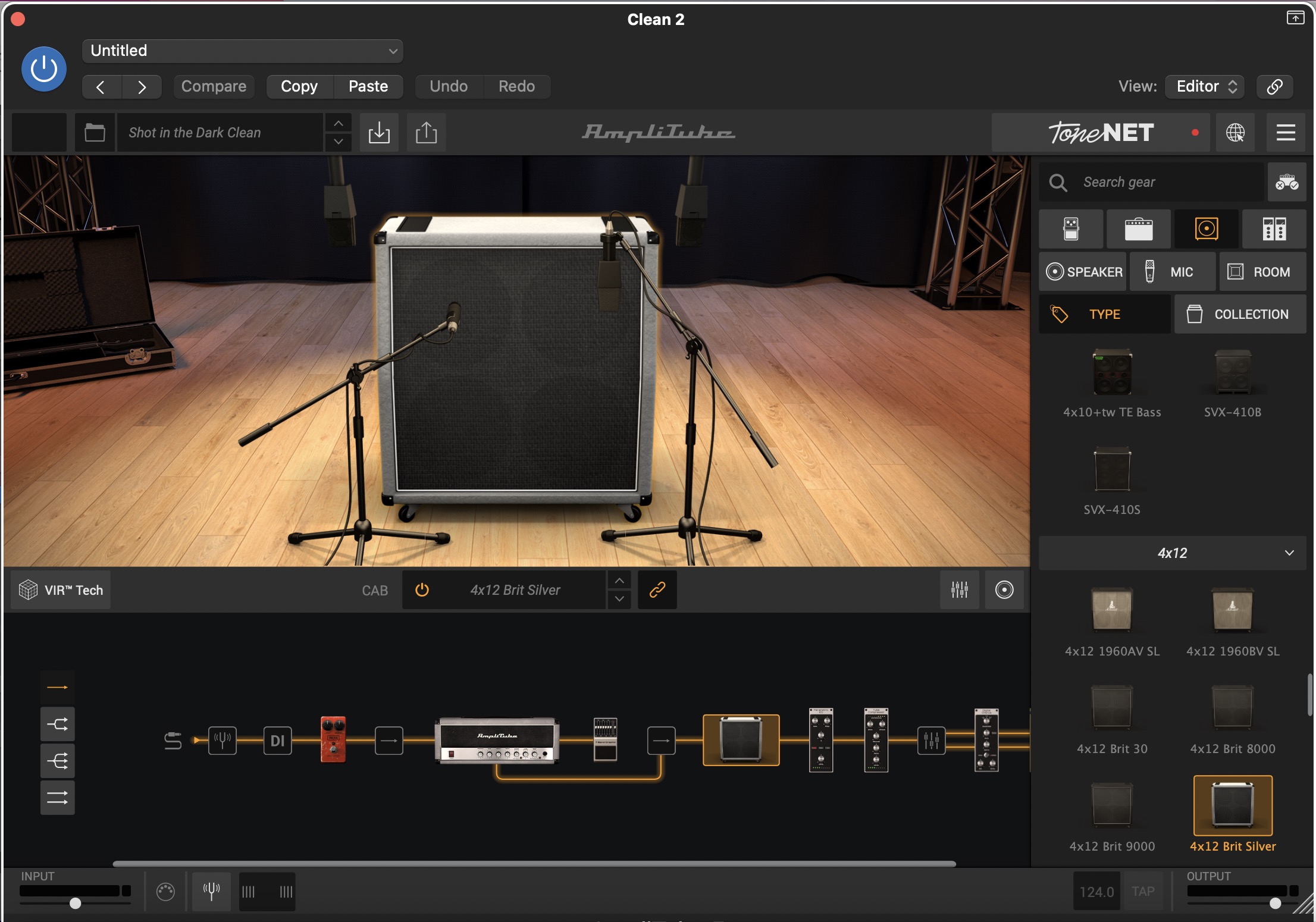This screenshot has height=922, width=1316.
Task: Switch to the SPEAKER tab
Action: pyautogui.click(x=1083, y=272)
